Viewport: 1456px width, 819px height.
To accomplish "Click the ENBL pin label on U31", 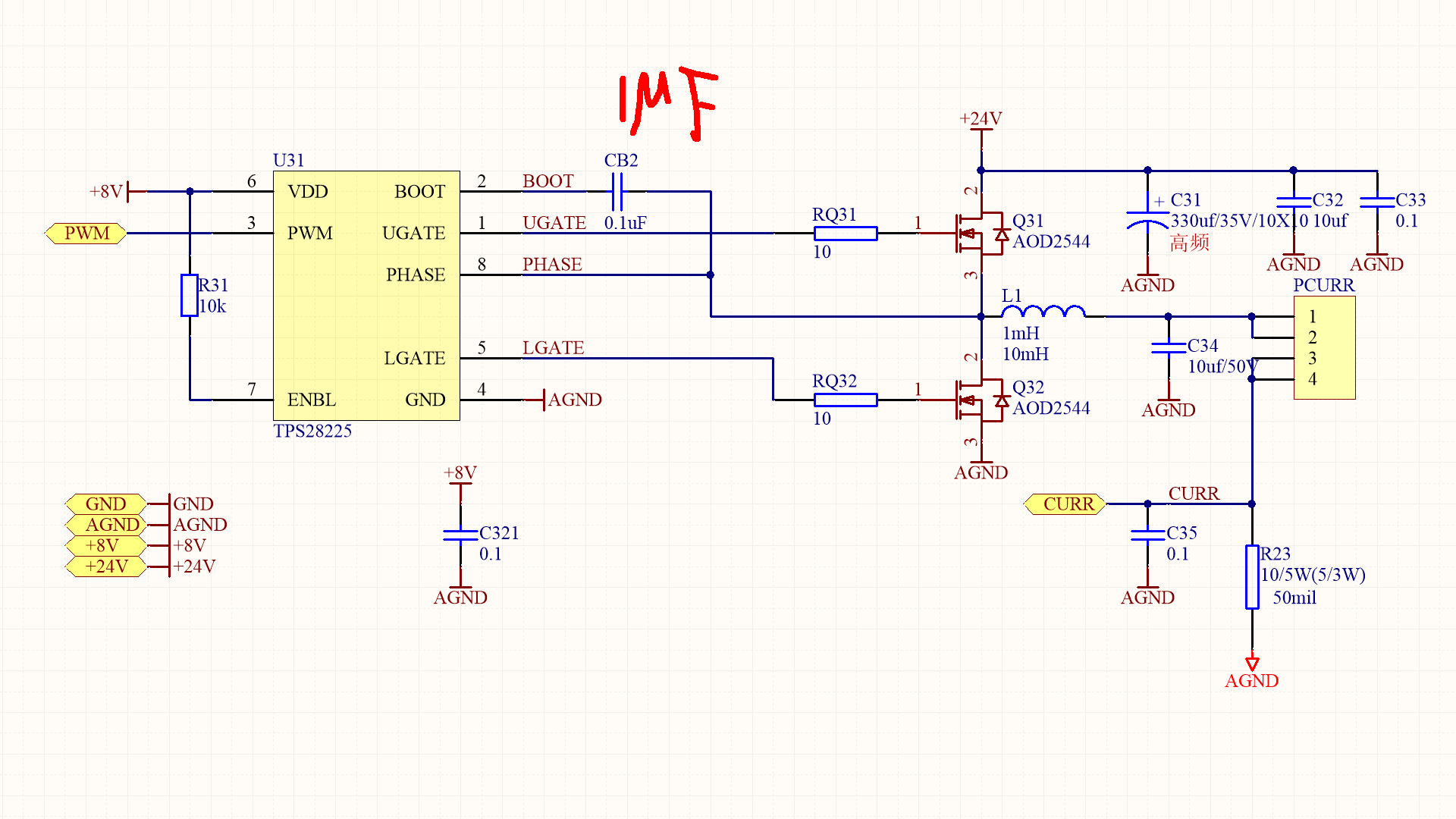I will point(311,400).
